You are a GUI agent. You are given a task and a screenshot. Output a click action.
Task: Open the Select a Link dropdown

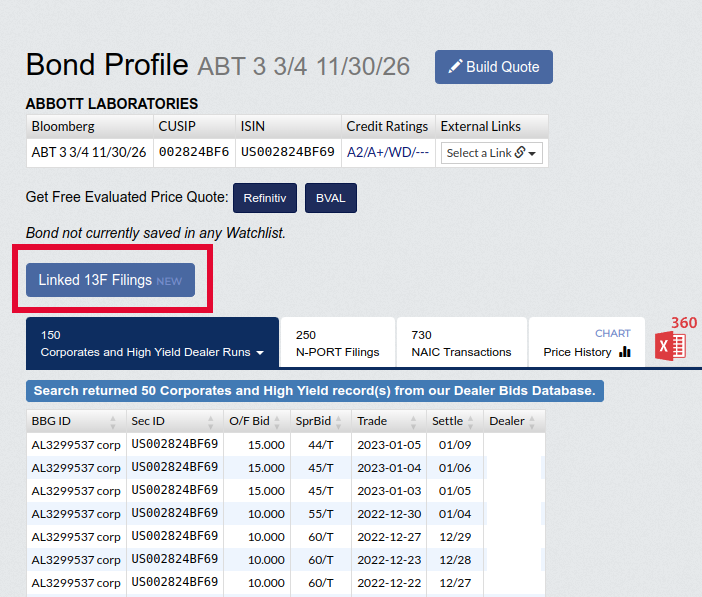coord(492,153)
